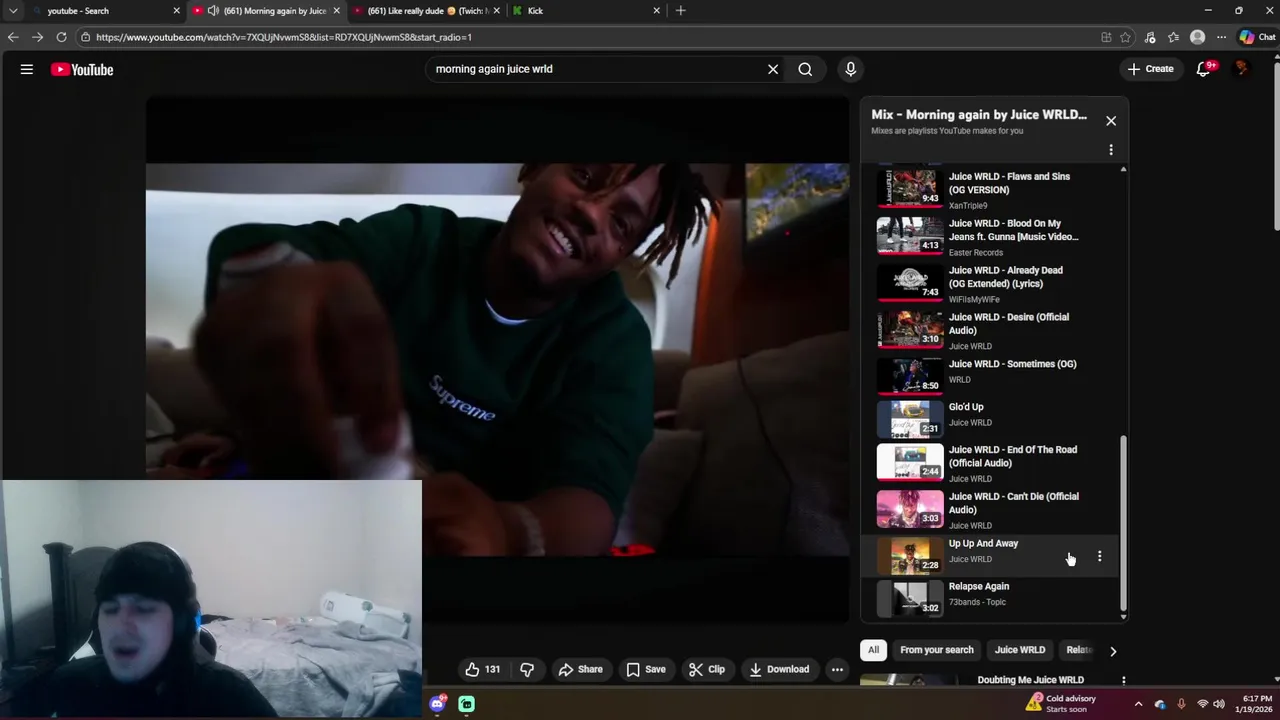This screenshot has width=1280, height=720.
Task: Open options for Up Up And Away
Action: (x=1100, y=556)
